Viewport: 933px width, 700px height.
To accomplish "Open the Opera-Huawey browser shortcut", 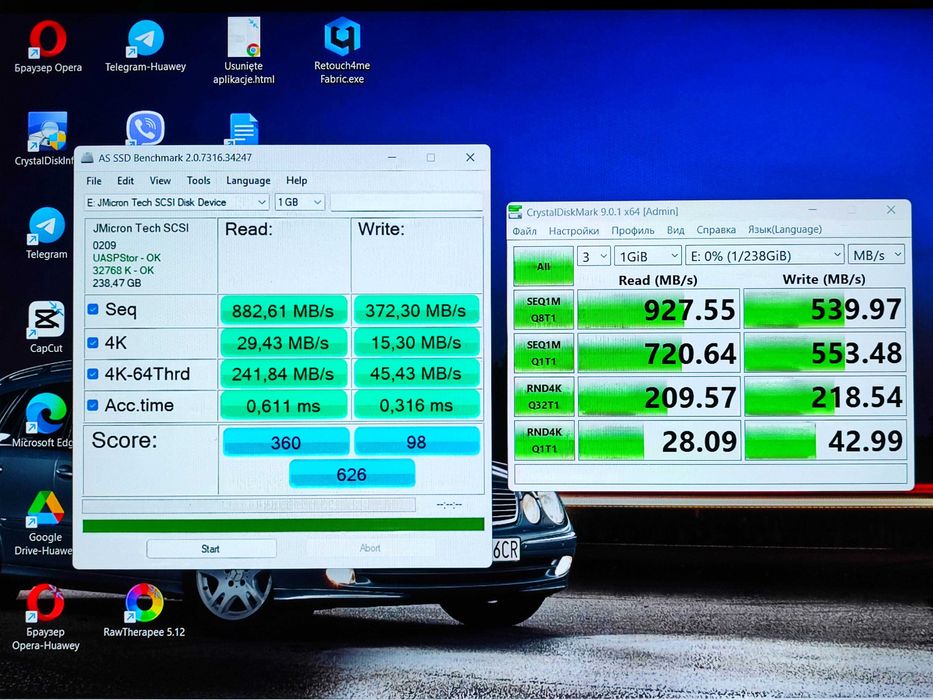I will [x=45, y=618].
